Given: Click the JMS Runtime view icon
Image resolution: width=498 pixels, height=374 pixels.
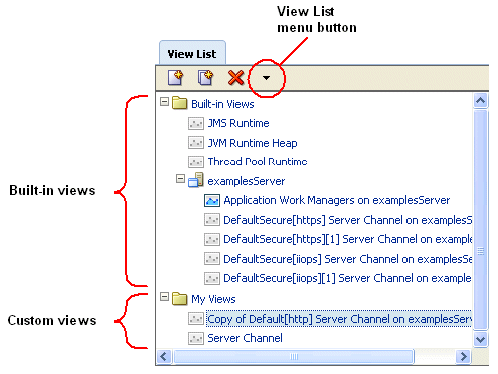Looking at the screenshot, I should 196,123.
